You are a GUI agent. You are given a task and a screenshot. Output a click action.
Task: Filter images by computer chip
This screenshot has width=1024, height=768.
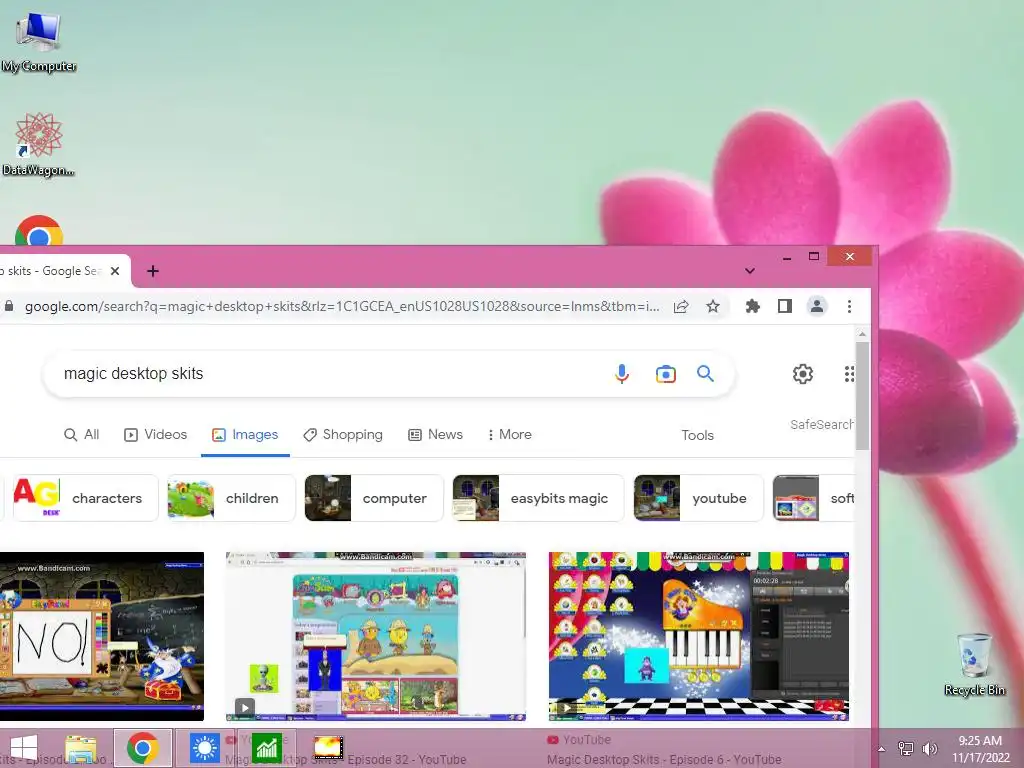[374, 498]
